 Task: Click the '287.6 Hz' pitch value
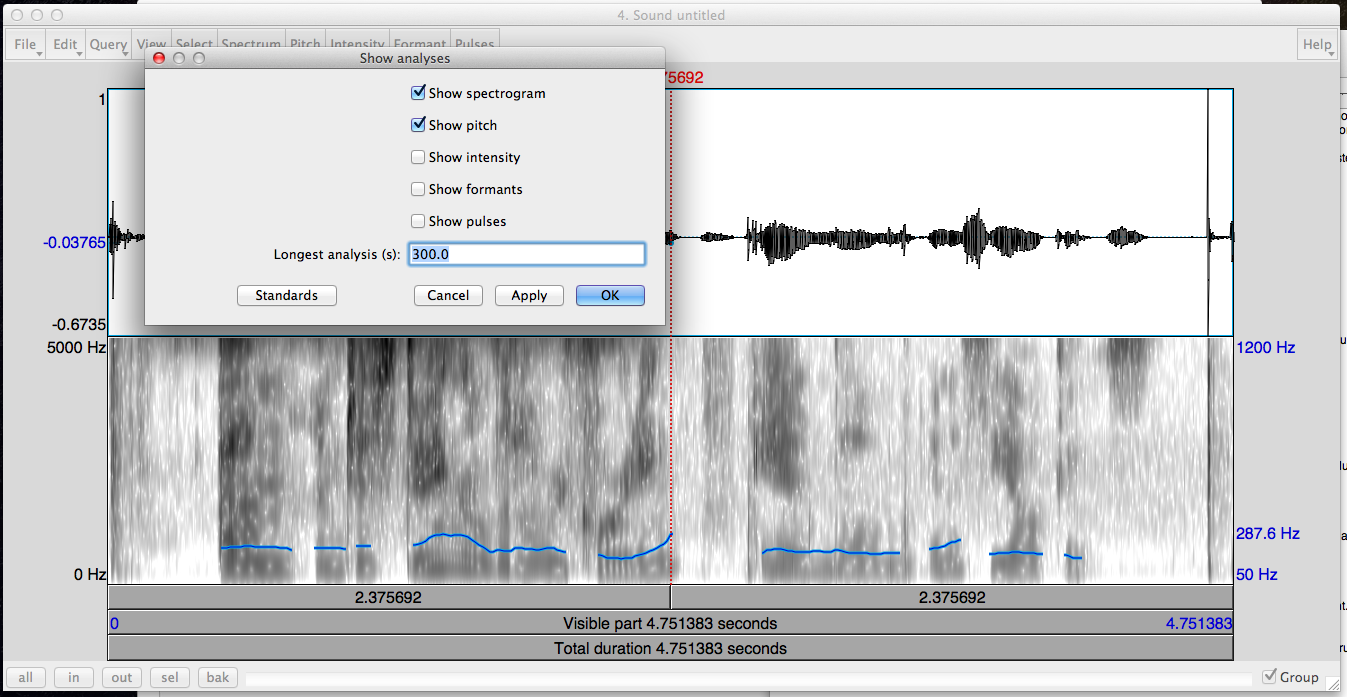(1268, 534)
